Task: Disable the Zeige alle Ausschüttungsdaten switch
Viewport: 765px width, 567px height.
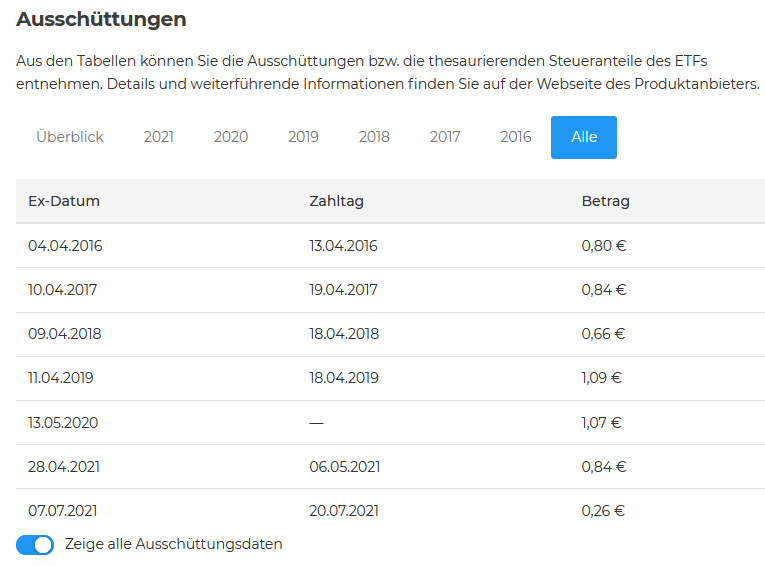Action: pos(35,545)
